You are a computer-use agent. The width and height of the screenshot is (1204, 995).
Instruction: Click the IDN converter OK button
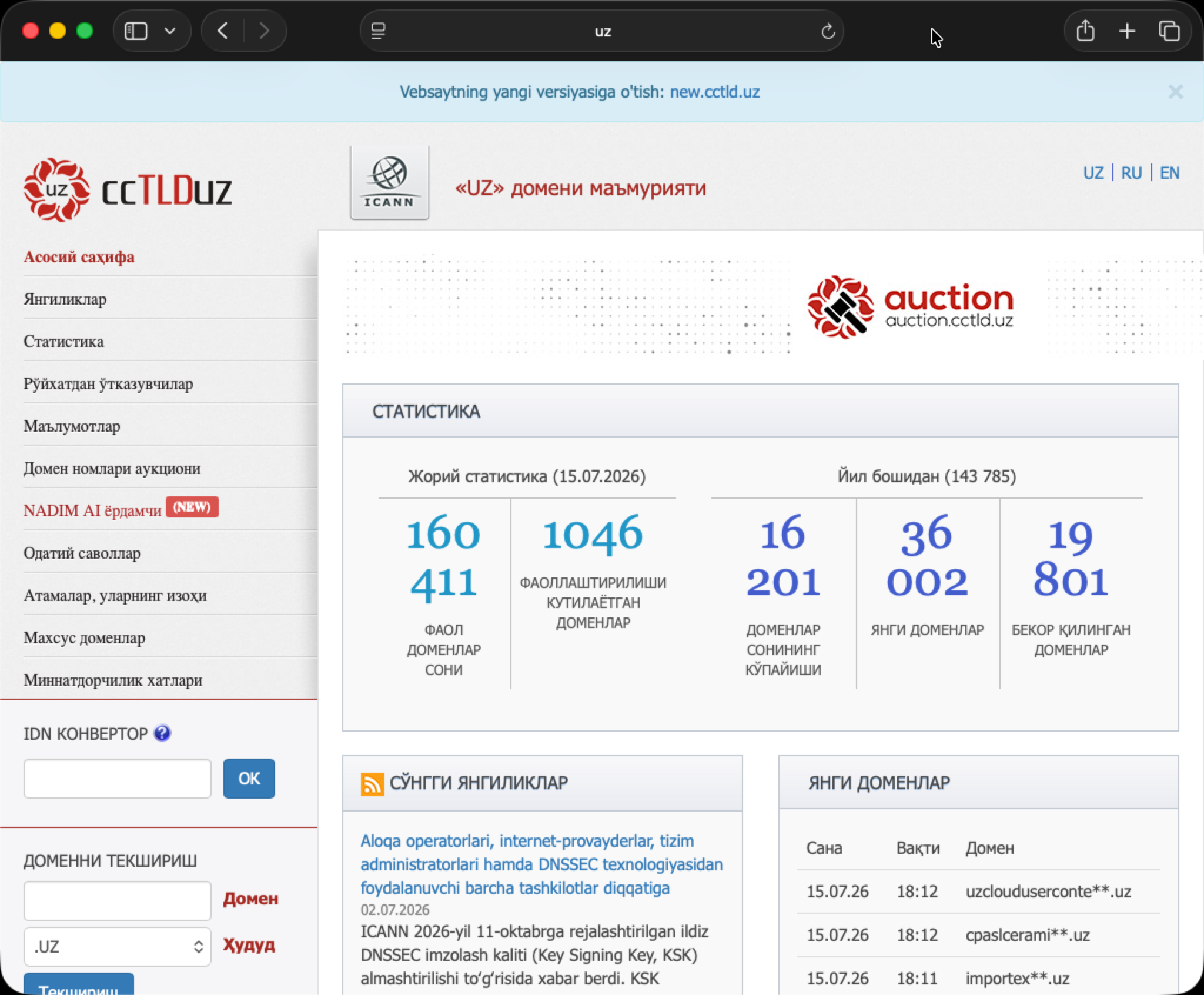tap(249, 778)
